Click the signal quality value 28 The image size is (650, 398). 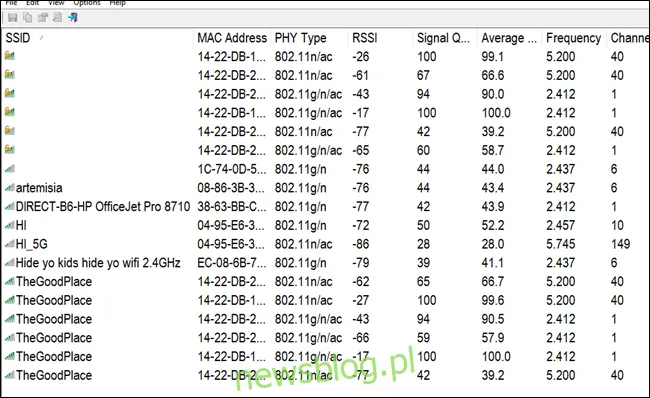(x=423, y=244)
